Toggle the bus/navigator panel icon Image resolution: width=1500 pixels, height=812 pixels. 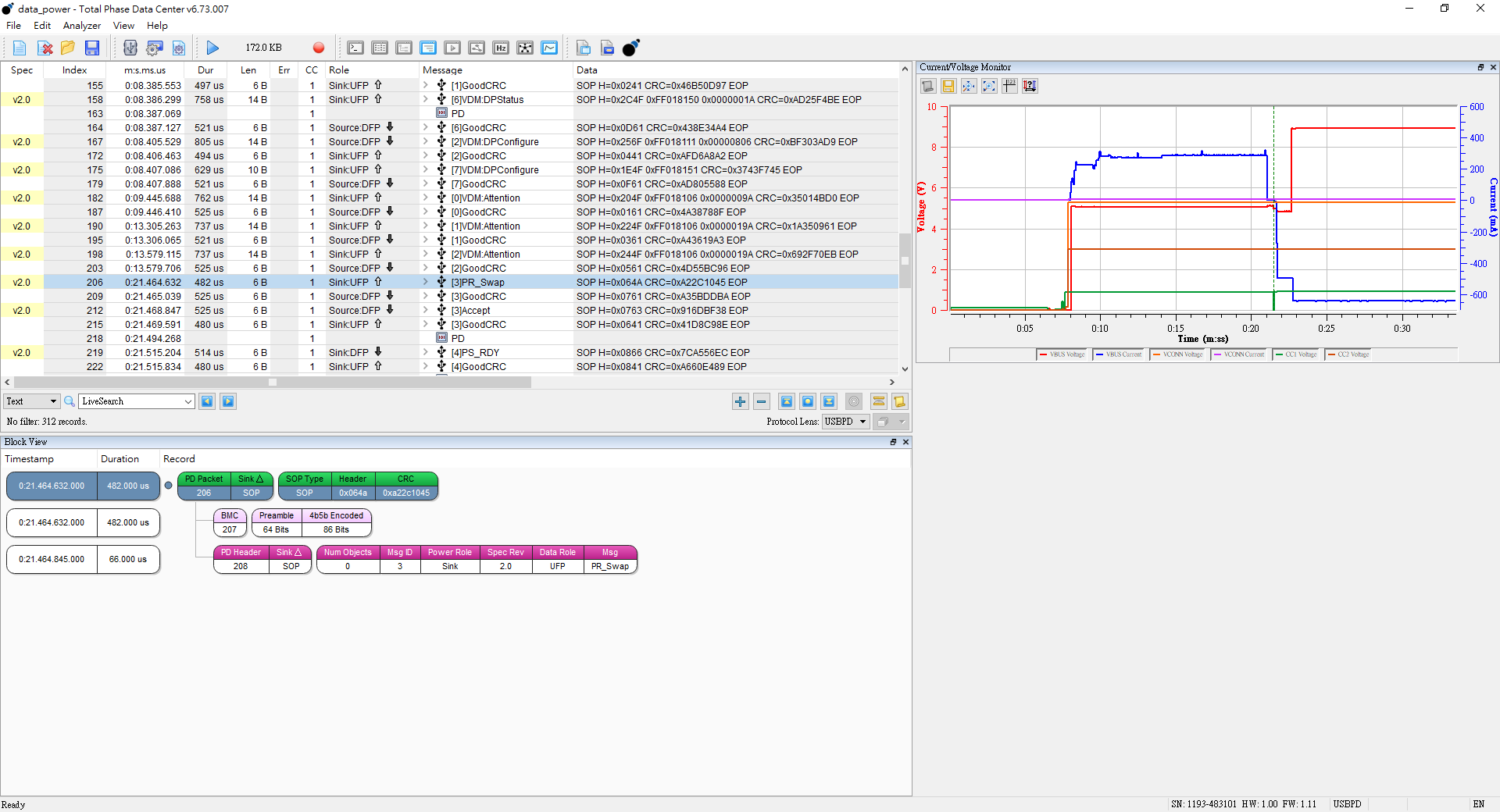tap(477, 48)
